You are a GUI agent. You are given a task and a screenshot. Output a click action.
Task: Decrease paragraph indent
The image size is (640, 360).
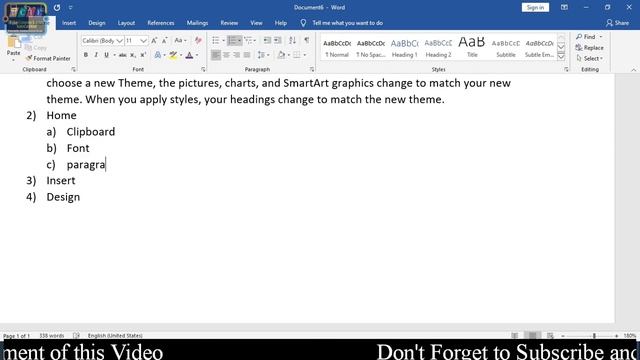(x=267, y=40)
